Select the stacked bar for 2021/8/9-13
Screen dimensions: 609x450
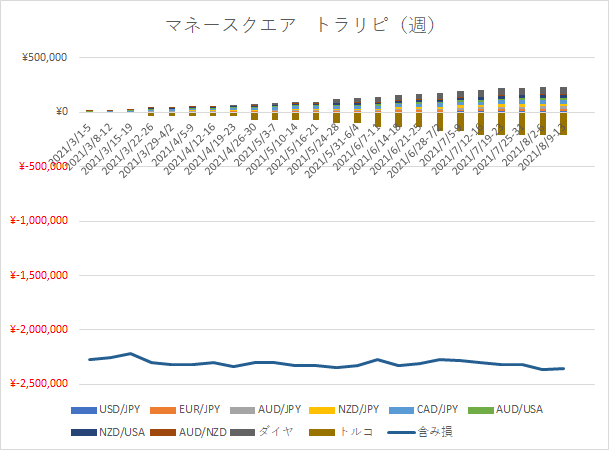[563, 111]
